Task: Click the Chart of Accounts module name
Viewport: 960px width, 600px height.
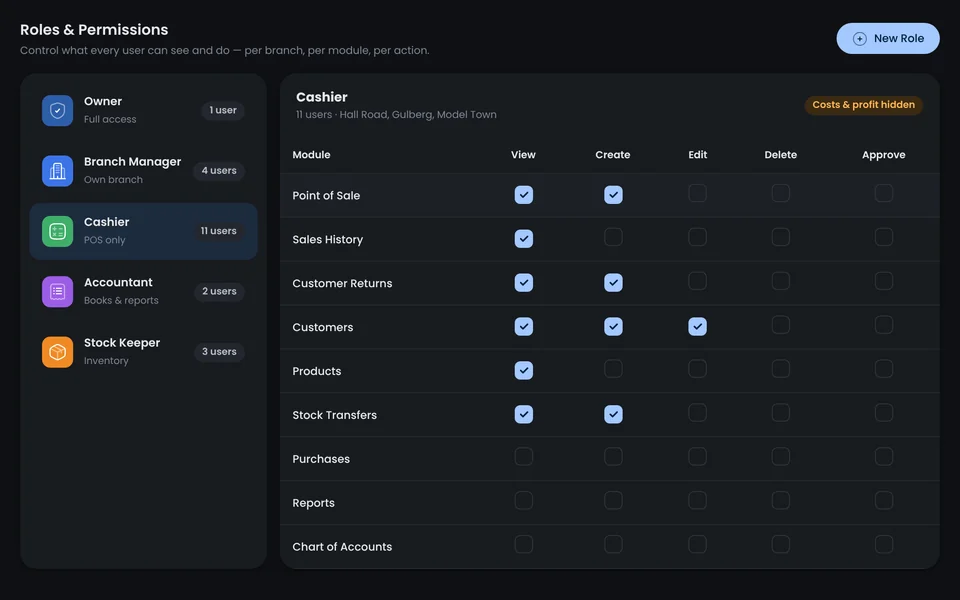Action: click(342, 547)
